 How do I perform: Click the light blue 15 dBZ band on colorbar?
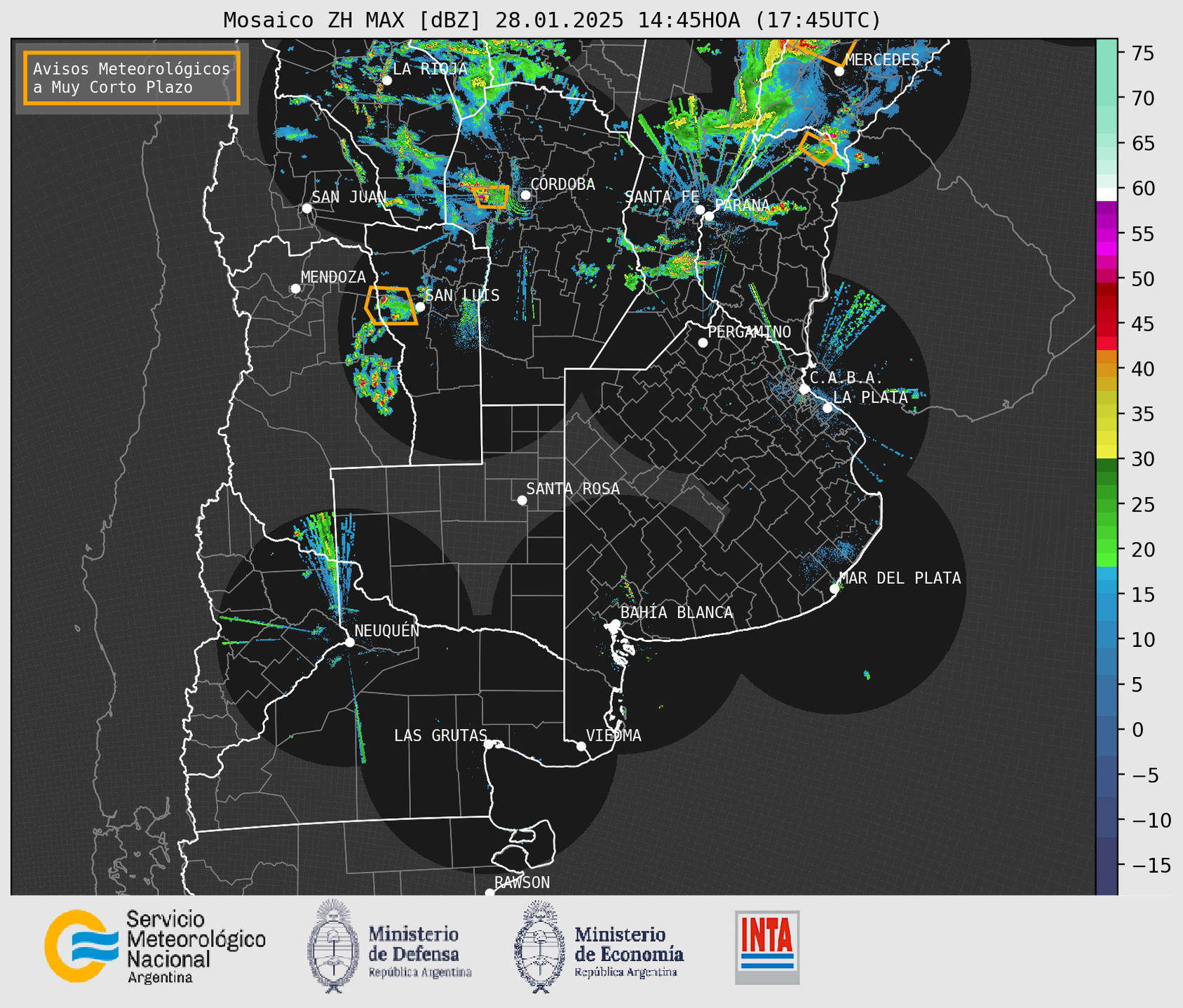[x=1107, y=594]
